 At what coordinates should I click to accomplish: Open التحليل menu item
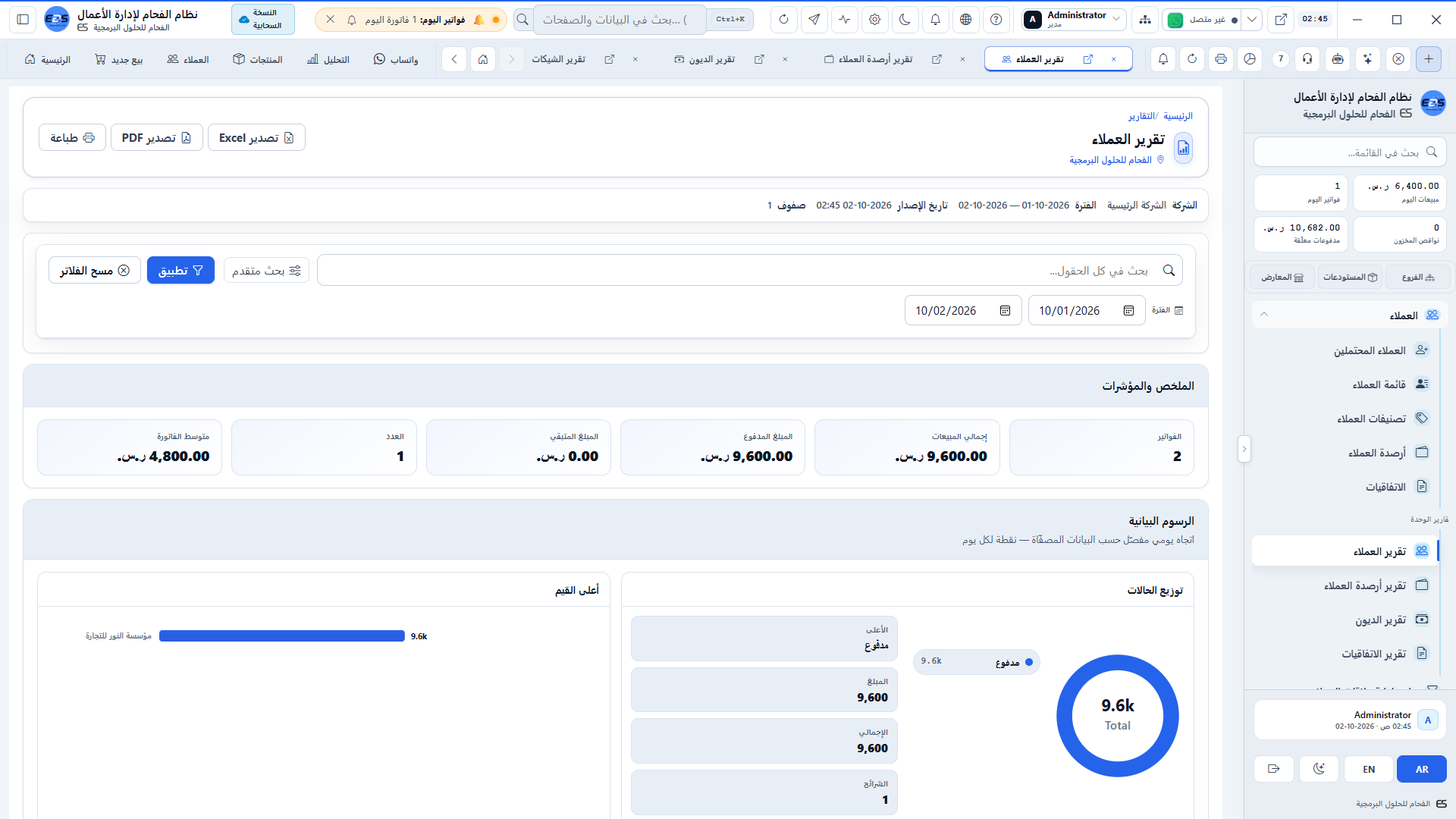pyautogui.click(x=328, y=59)
